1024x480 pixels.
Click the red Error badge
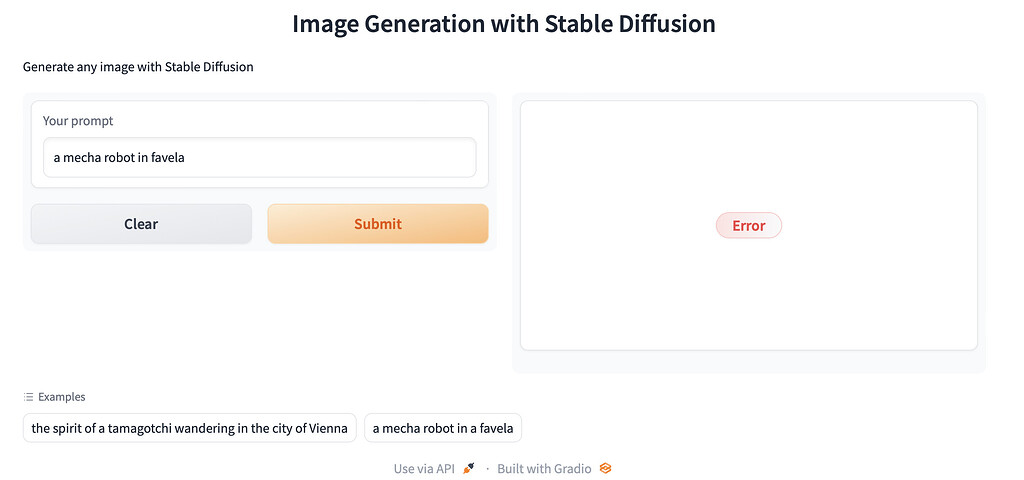point(748,225)
